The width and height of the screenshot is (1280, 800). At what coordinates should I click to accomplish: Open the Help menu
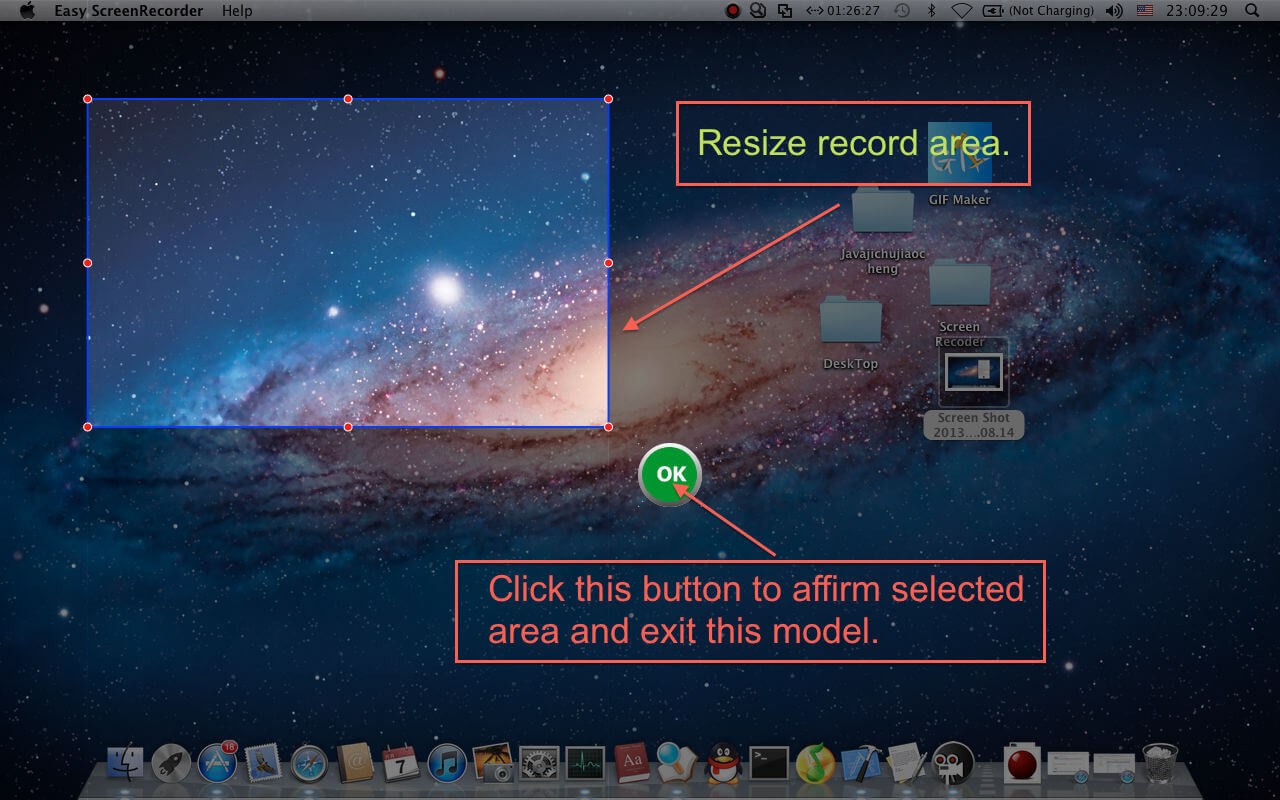pyautogui.click(x=236, y=11)
